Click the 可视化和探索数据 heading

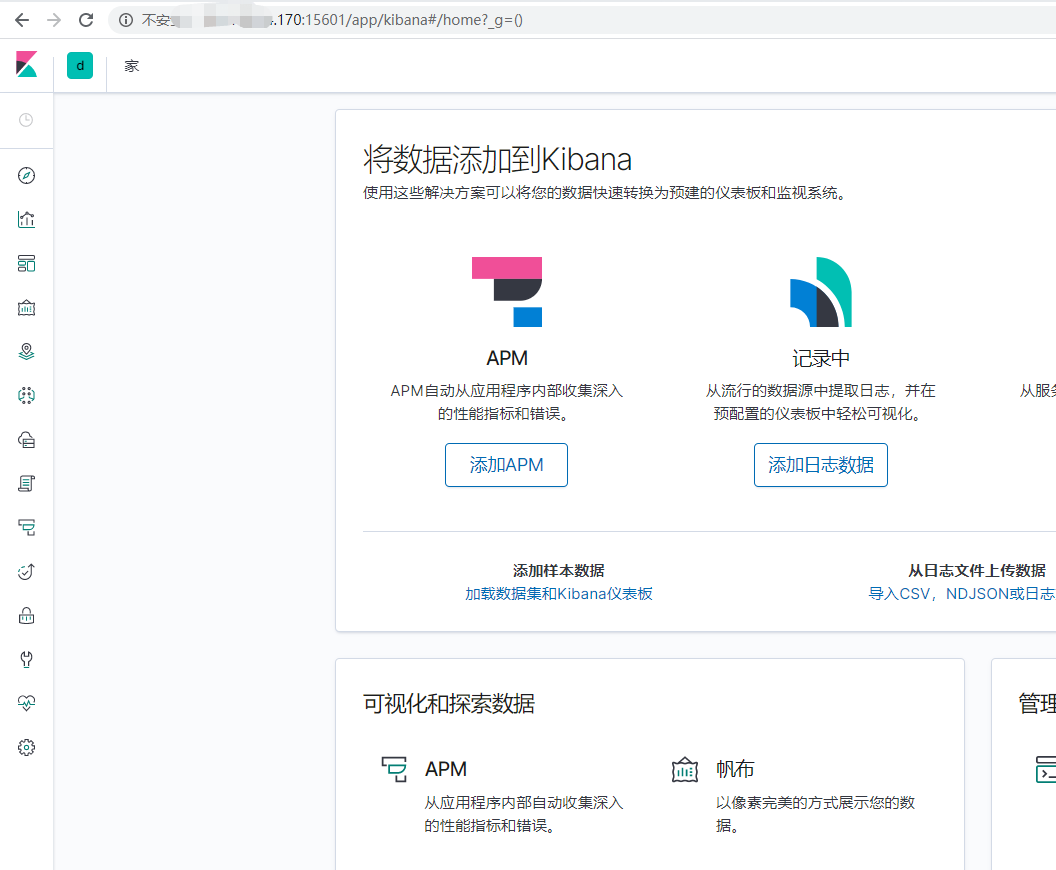(449, 704)
